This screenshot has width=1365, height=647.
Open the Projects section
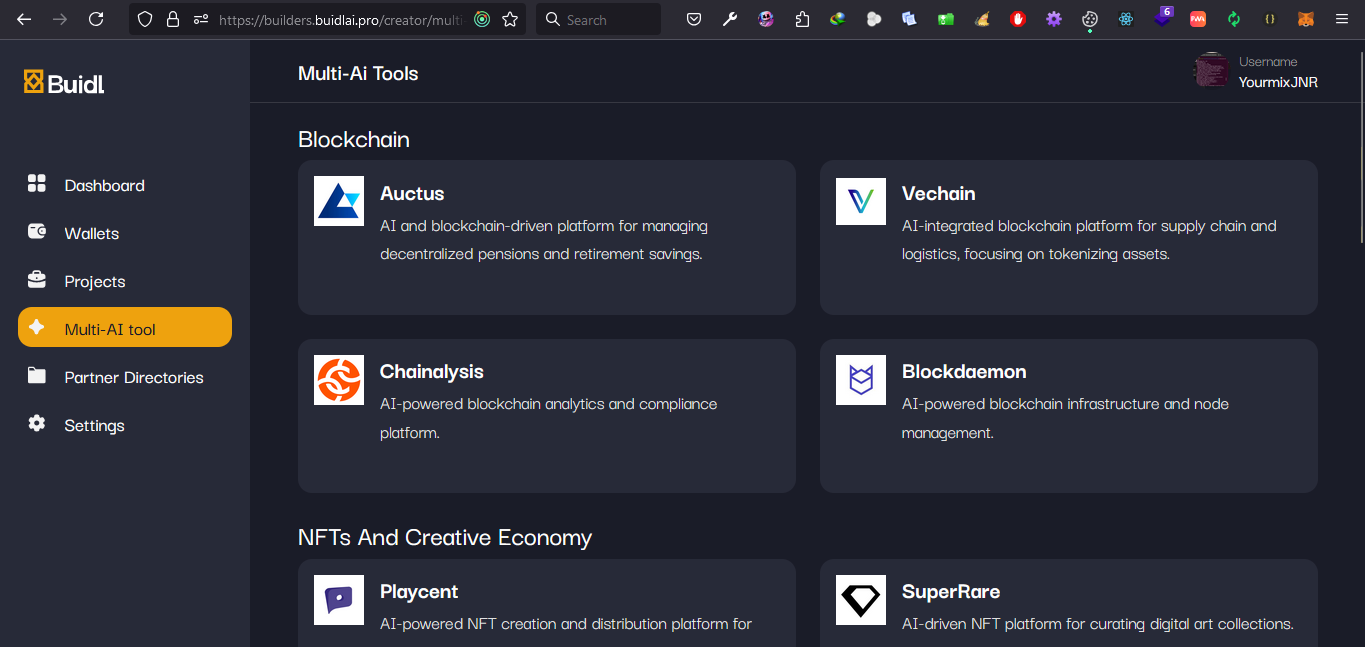point(95,281)
